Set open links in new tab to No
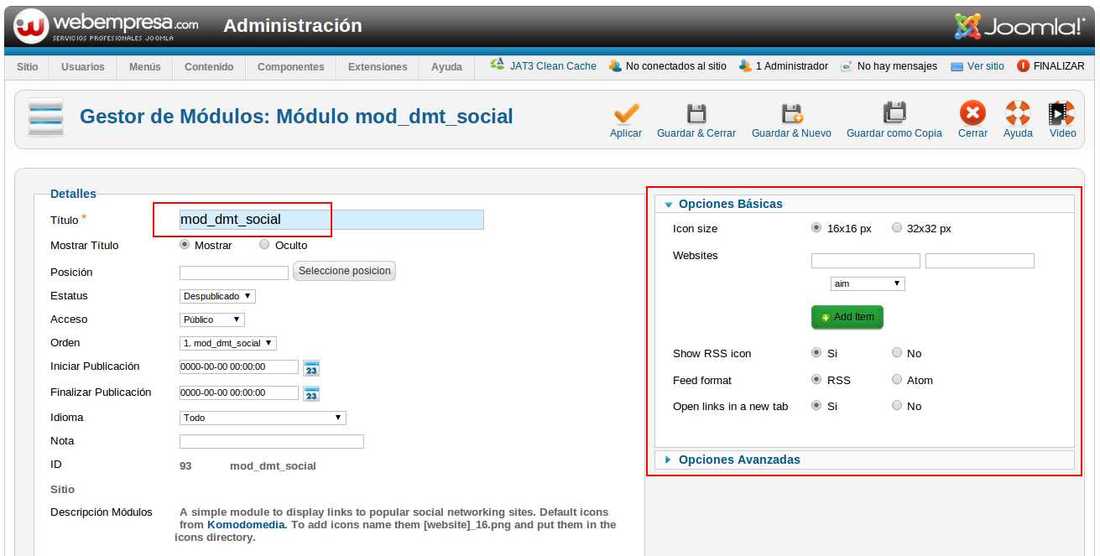This screenshot has width=1100, height=556. pyautogui.click(x=897, y=405)
